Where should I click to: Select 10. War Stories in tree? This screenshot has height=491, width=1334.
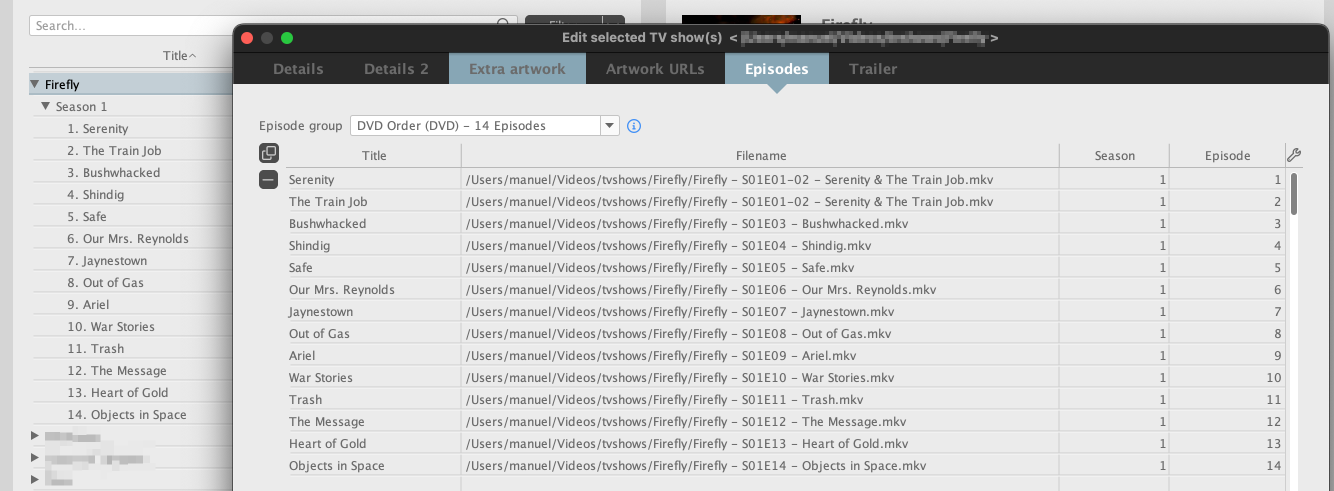coord(111,327)
